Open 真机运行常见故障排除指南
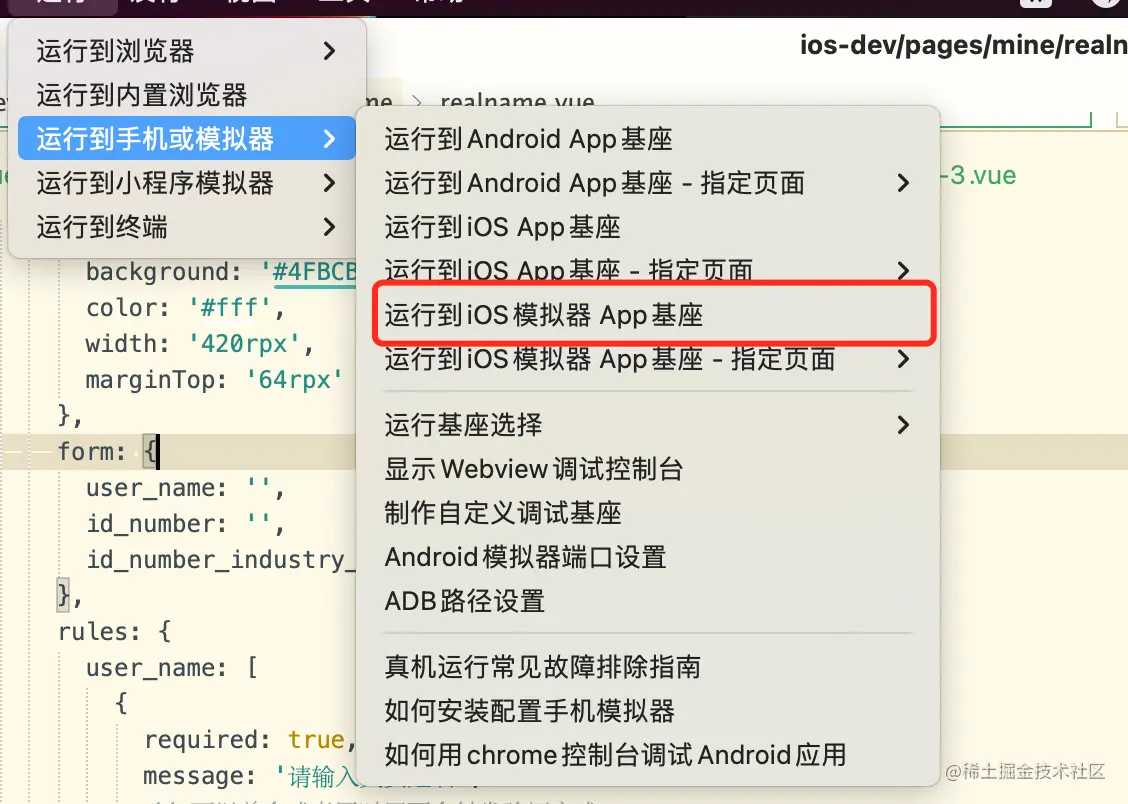 pos(648,667)
